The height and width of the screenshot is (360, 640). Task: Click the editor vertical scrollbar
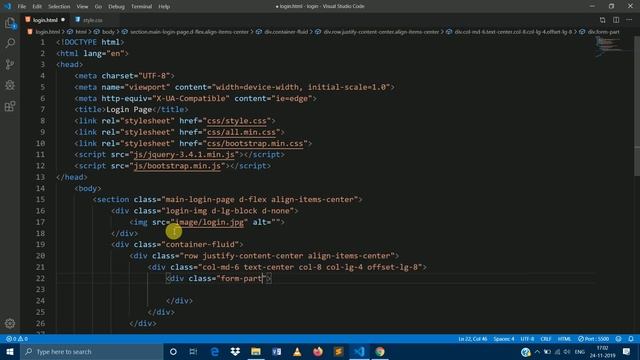(637, 107)
